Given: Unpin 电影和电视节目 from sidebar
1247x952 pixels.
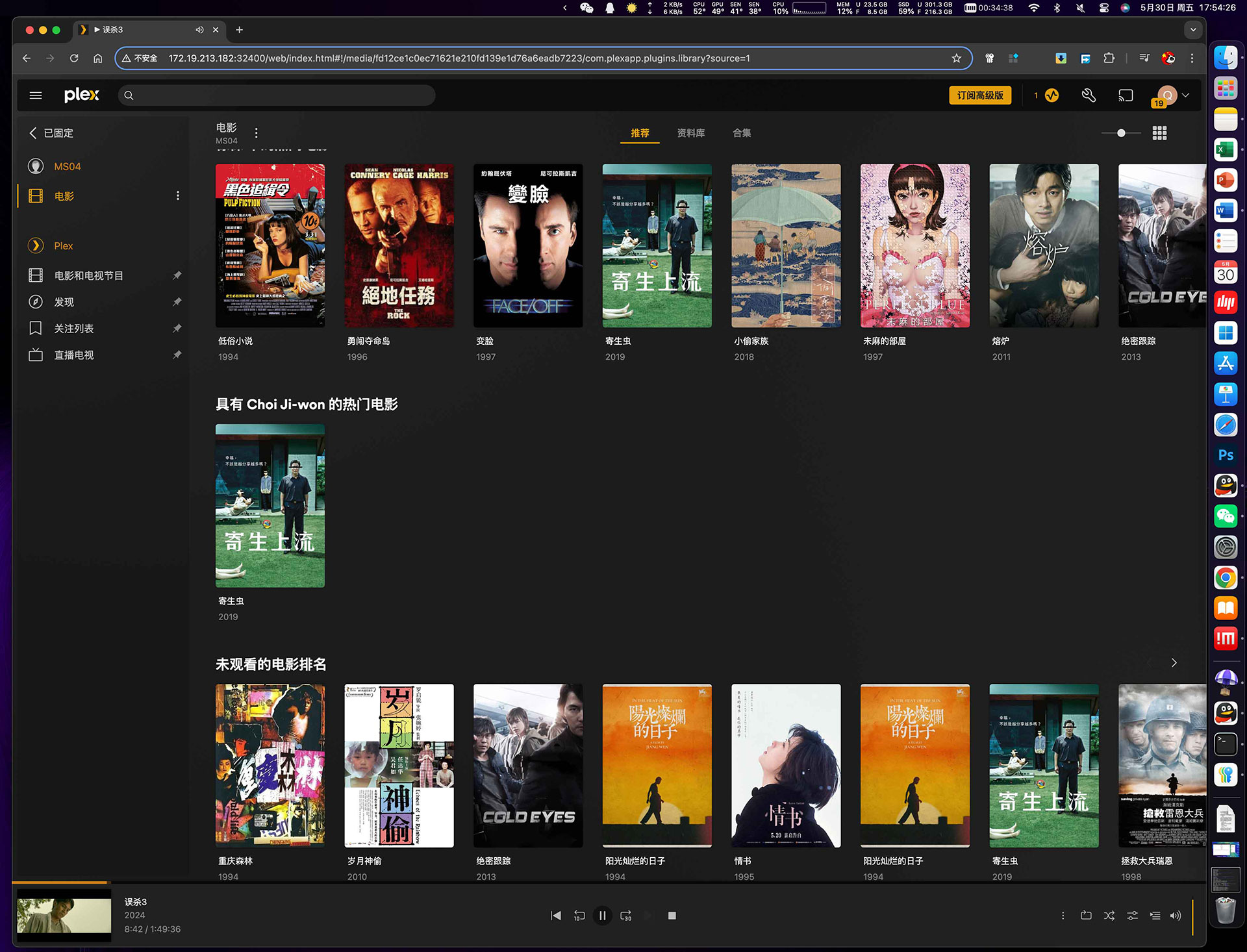Looking at the screenshot, I should click(x=177, y=275).
